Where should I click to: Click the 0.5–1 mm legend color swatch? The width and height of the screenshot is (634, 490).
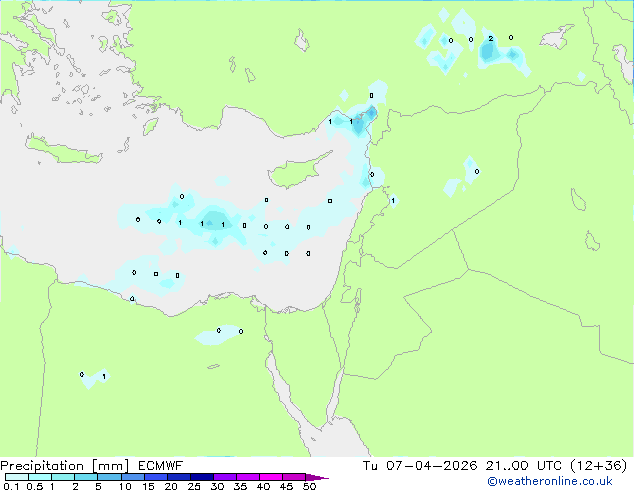point(40,477)
